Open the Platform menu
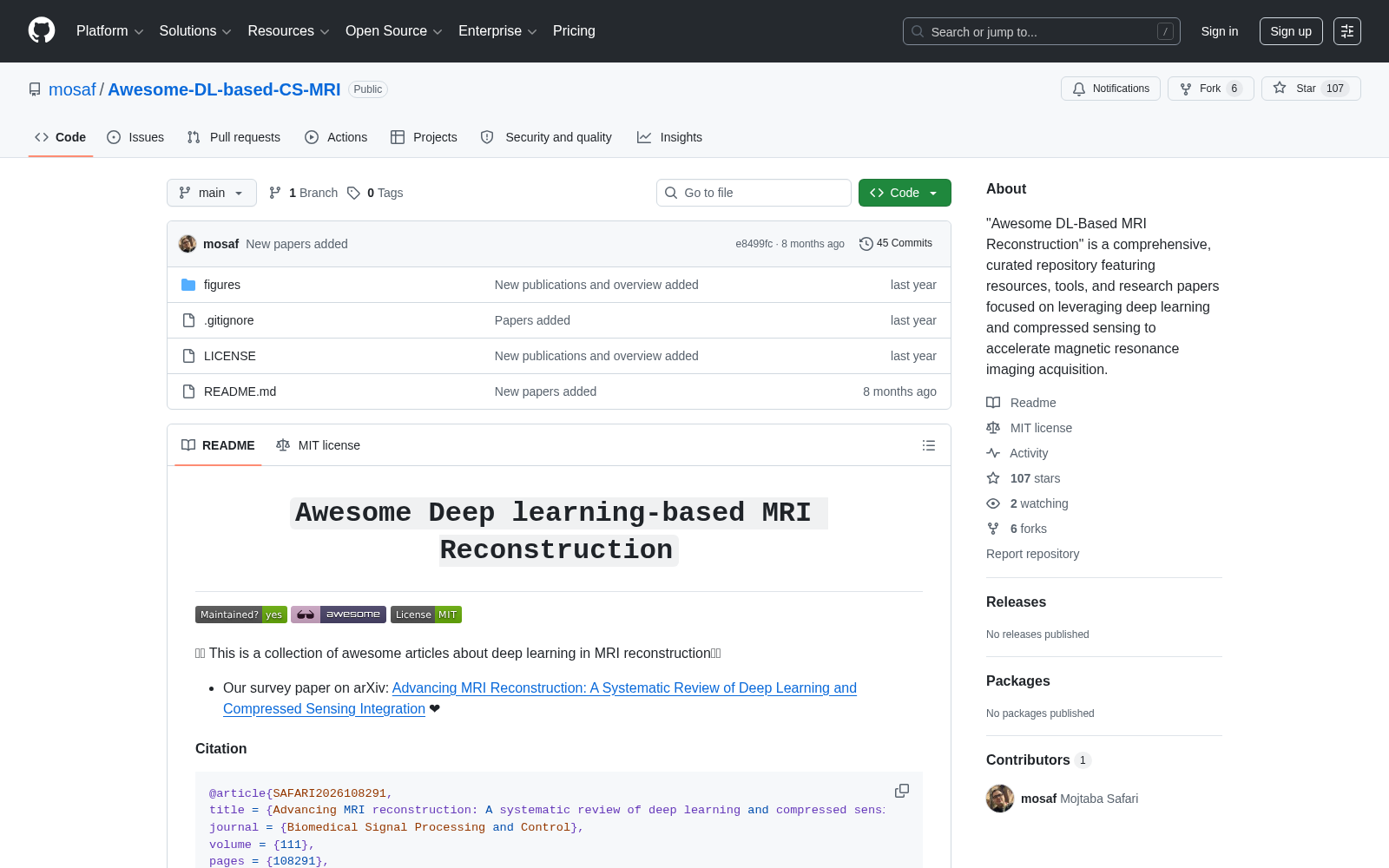This screenshot has width=1389, height=868. click(109, 31)
